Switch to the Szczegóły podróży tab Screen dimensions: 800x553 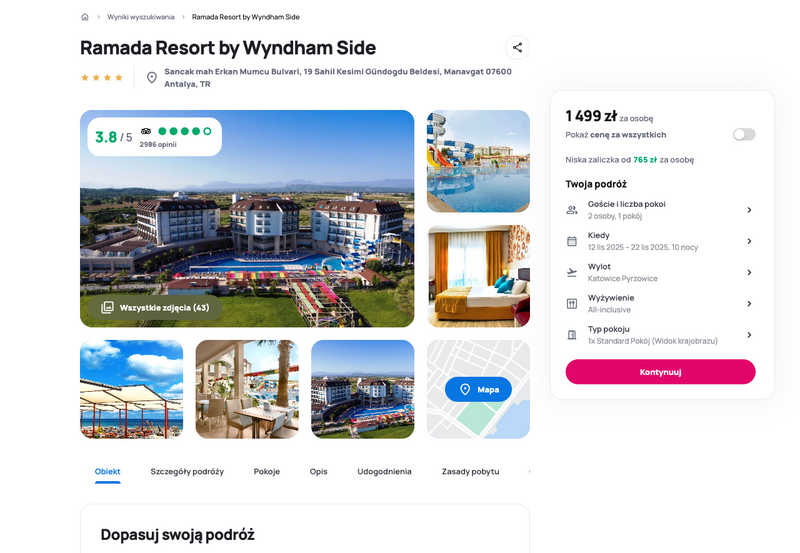[187, 471]
